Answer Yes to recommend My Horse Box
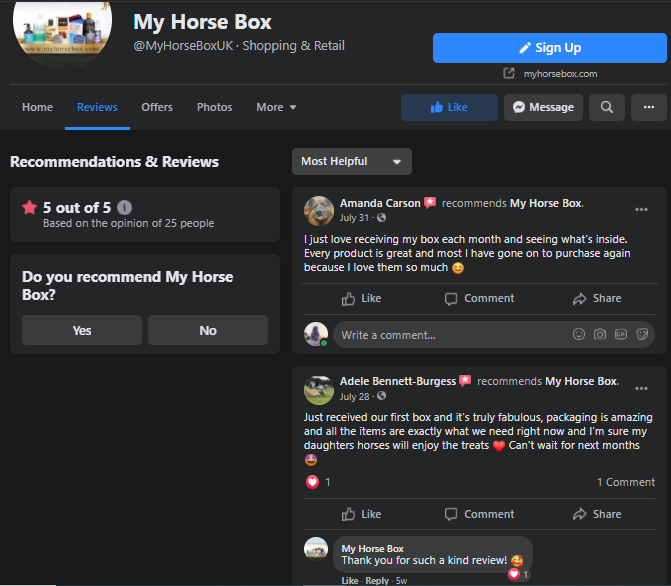 point(82,330)
